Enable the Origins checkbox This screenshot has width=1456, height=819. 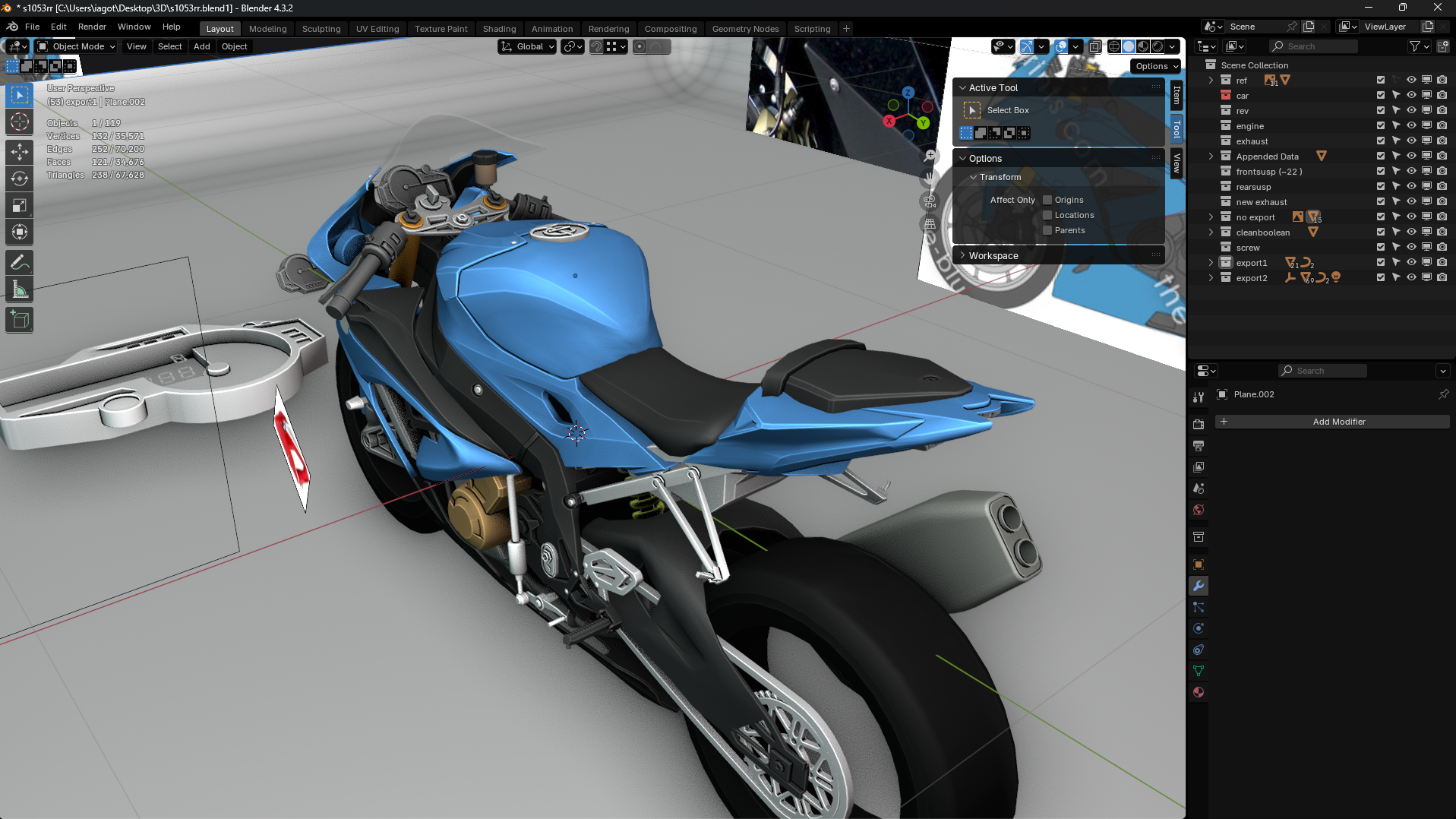coord(1047,200)
